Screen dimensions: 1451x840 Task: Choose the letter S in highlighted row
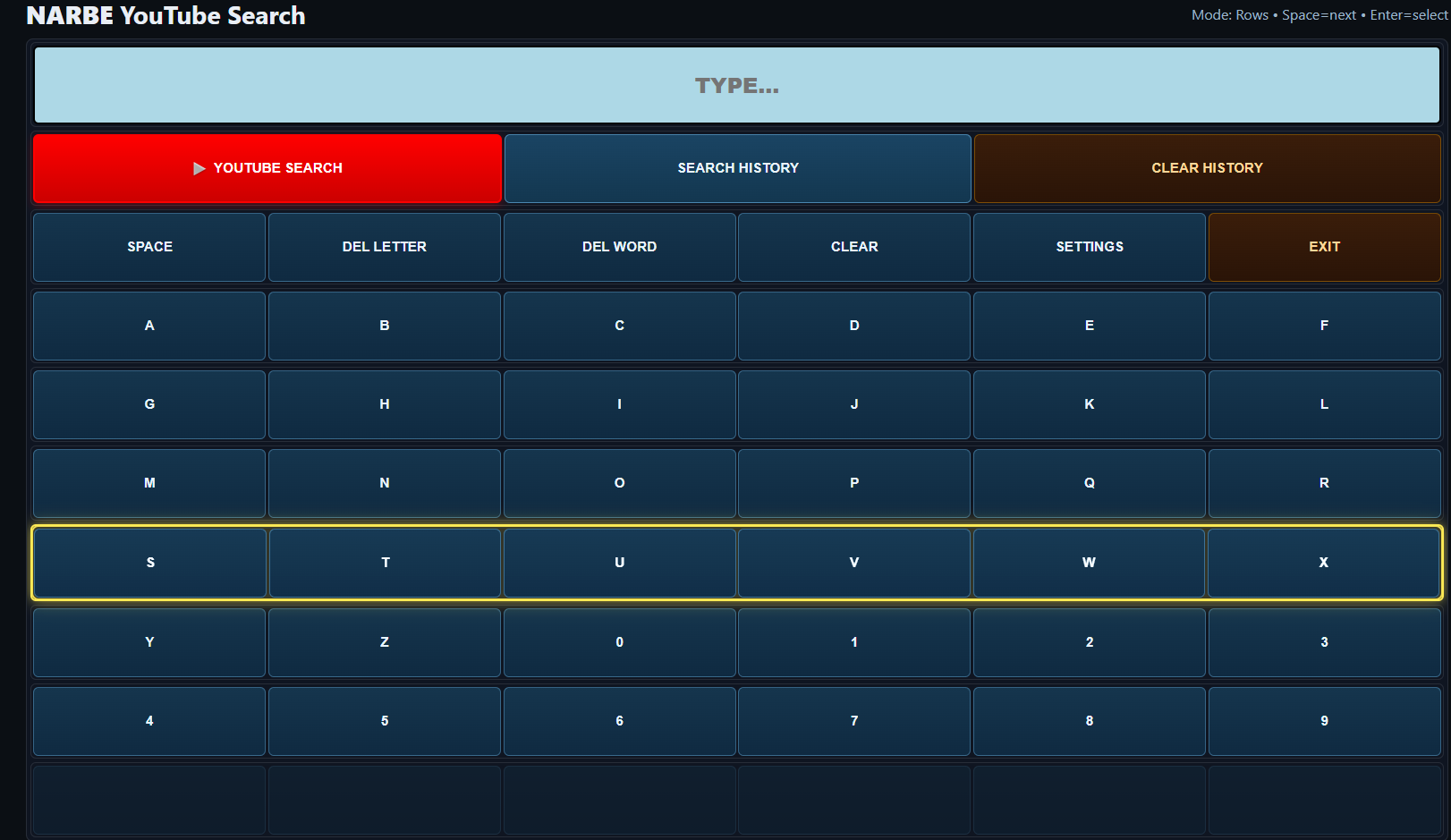click(149, 563)
